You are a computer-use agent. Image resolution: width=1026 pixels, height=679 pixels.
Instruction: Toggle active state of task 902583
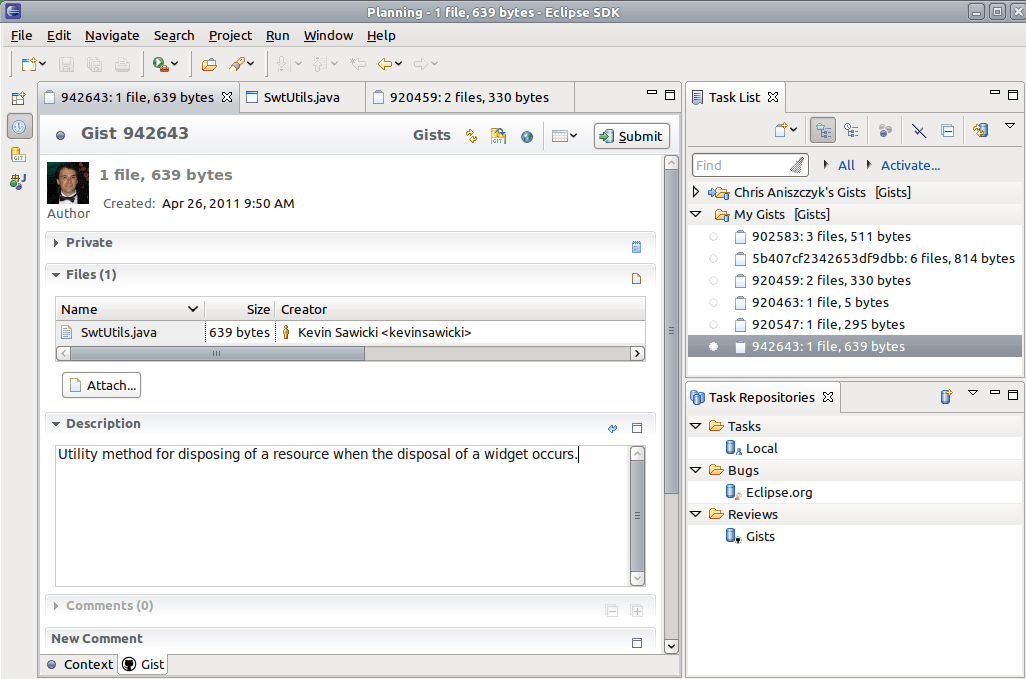(x=713, y=237)
